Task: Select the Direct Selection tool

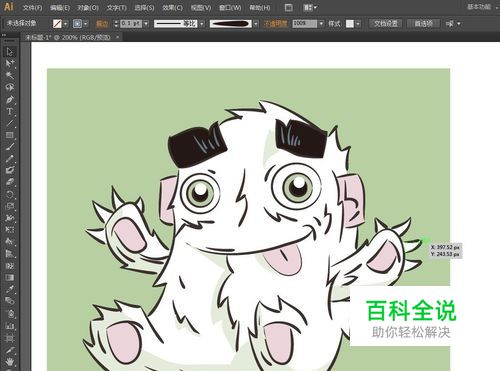Action: pos(9,63)
